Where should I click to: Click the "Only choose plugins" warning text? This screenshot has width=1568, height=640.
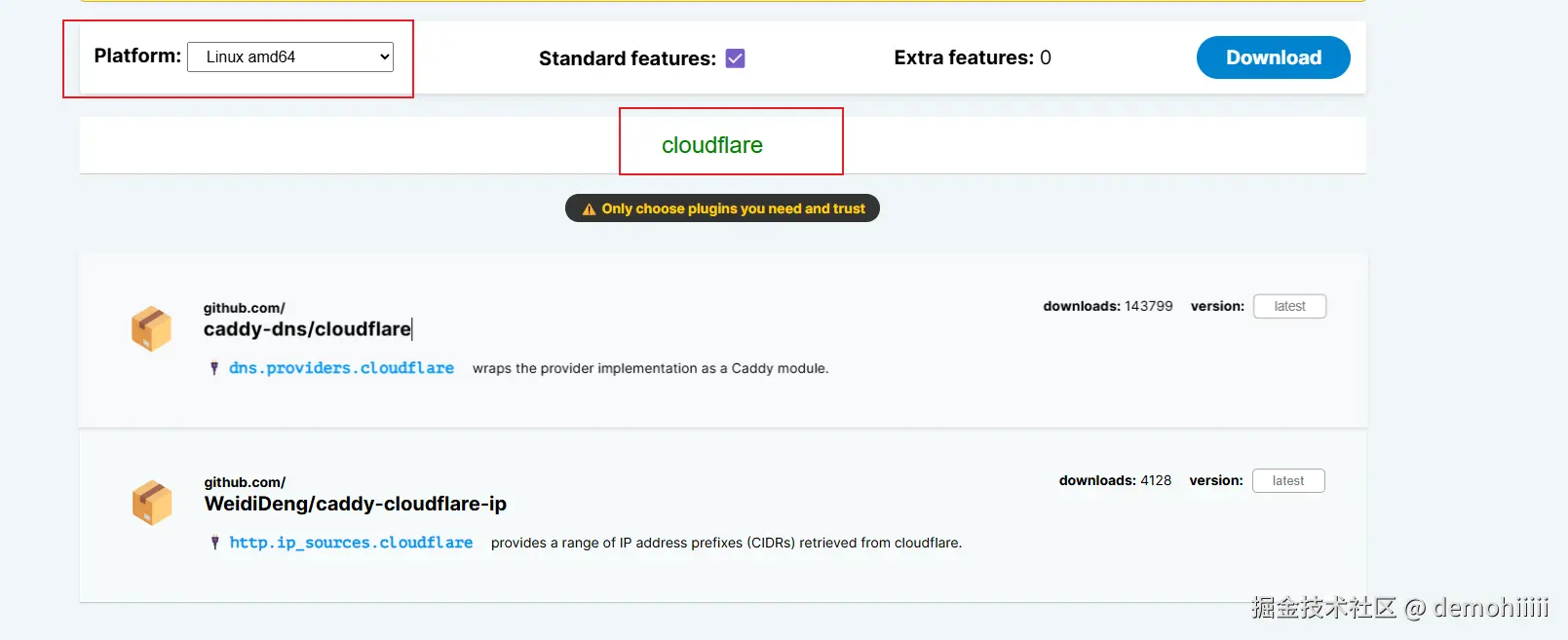pos(733,208)
